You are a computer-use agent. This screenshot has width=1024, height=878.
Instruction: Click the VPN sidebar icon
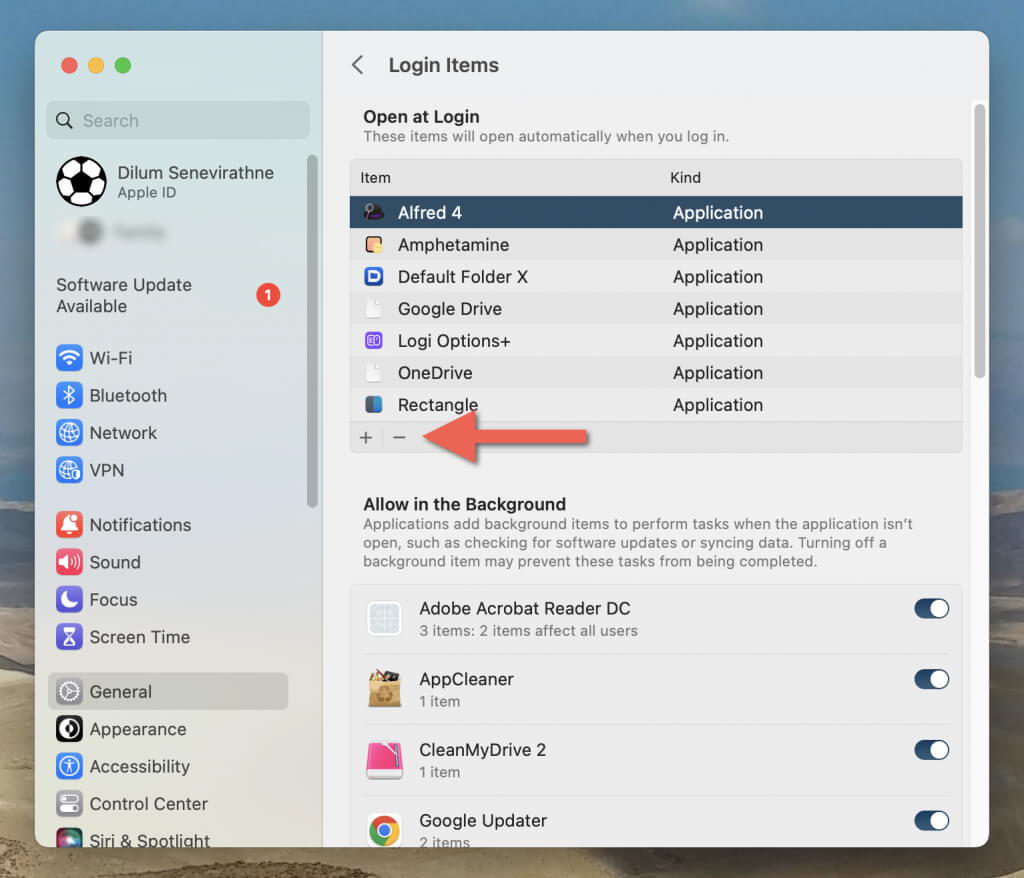pos(69,470)
